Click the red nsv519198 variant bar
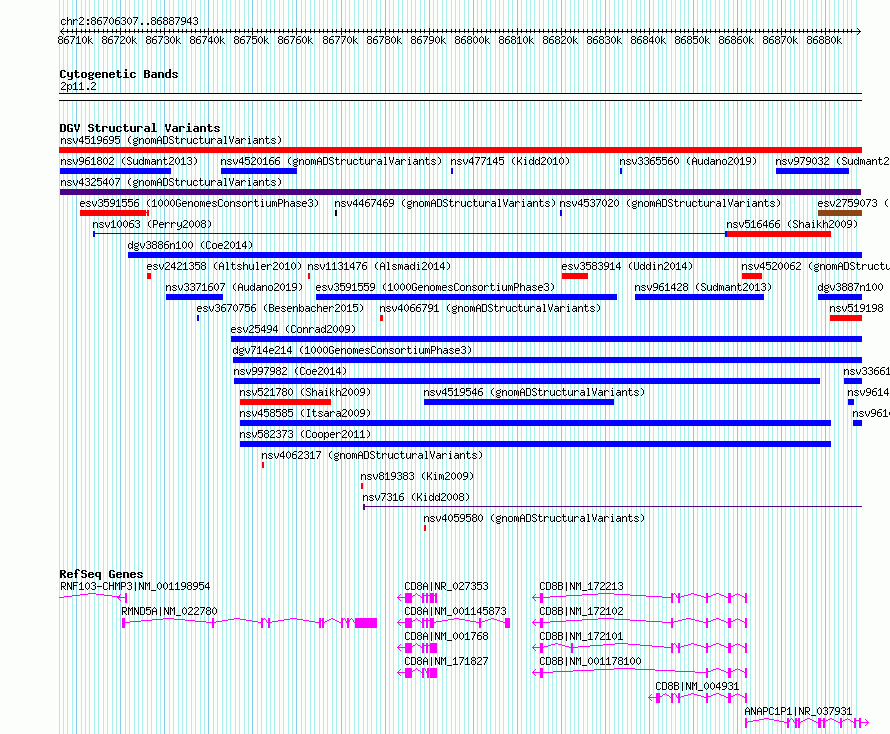This screenshot has width=890, height=734. click(x=846, y=318)
